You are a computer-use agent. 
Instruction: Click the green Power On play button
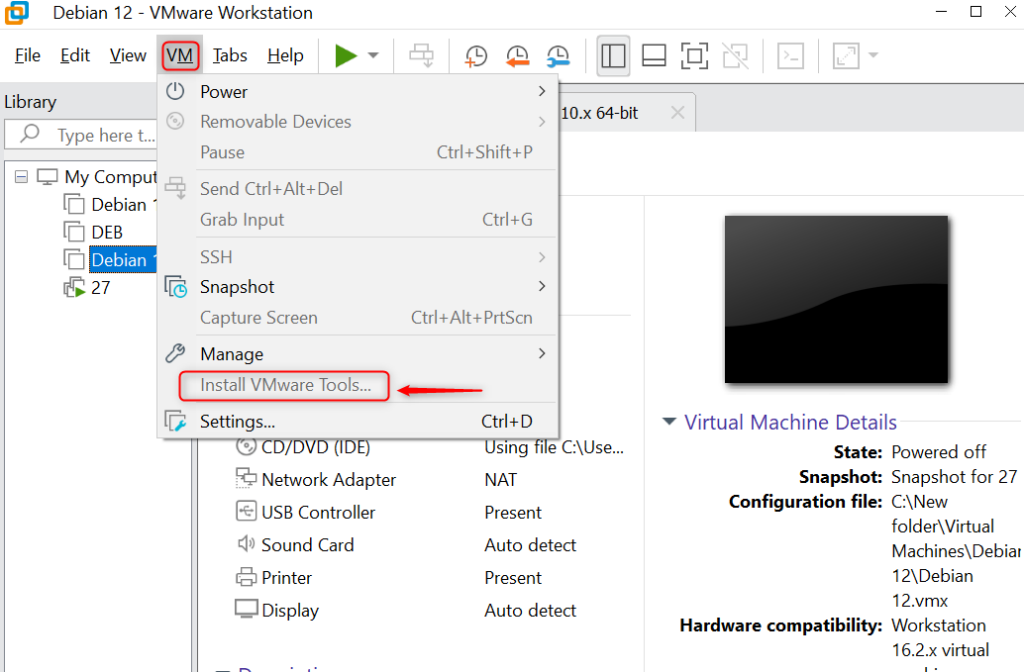[x=346, y=56]
